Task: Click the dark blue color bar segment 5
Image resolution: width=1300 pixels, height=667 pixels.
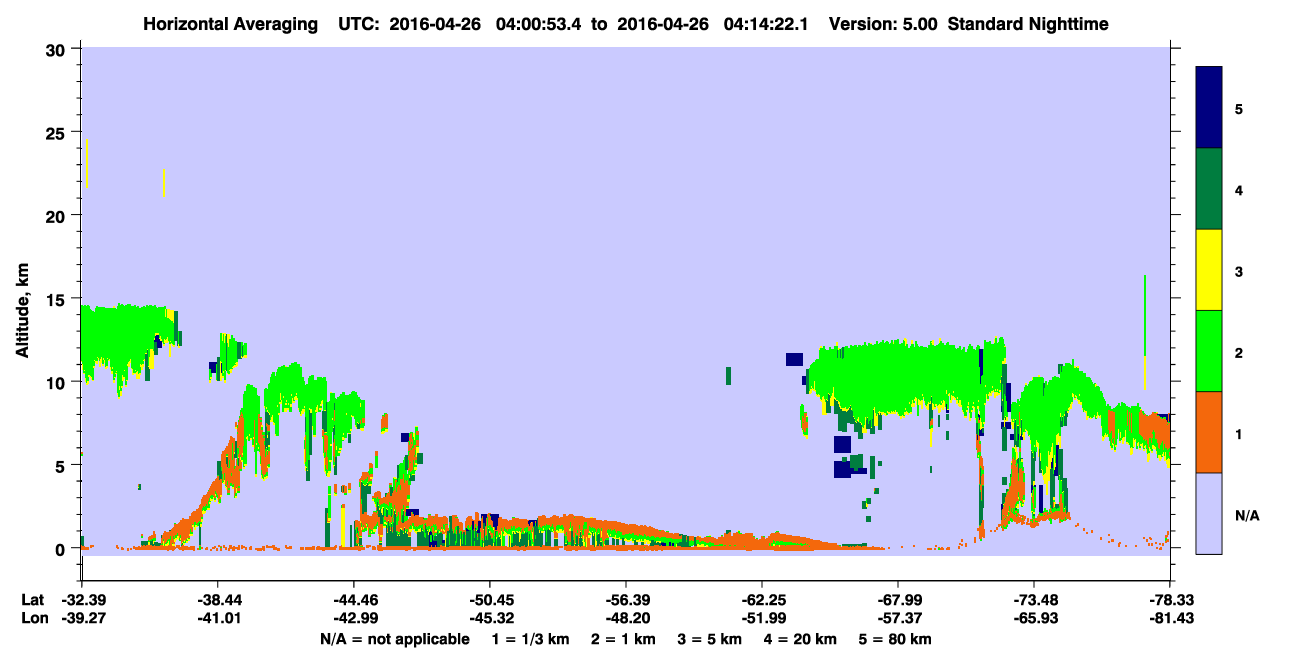Action: point(1209,107)
